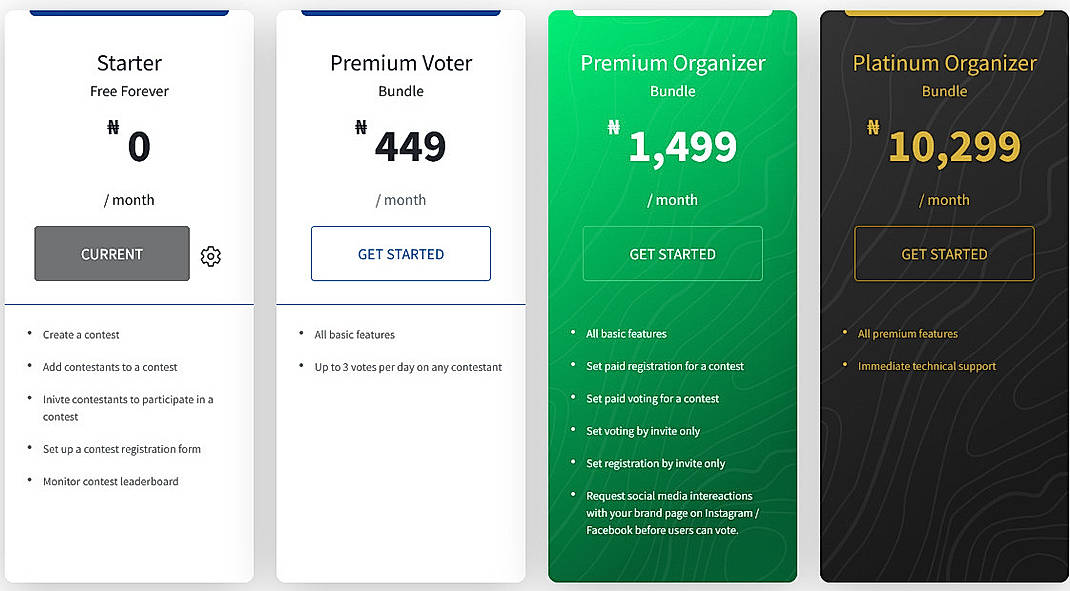The height and width of the screenshot is (591, 1070).
Task: Click GET STARTED on Platinum Organizer plan
Action: [943, 254]
